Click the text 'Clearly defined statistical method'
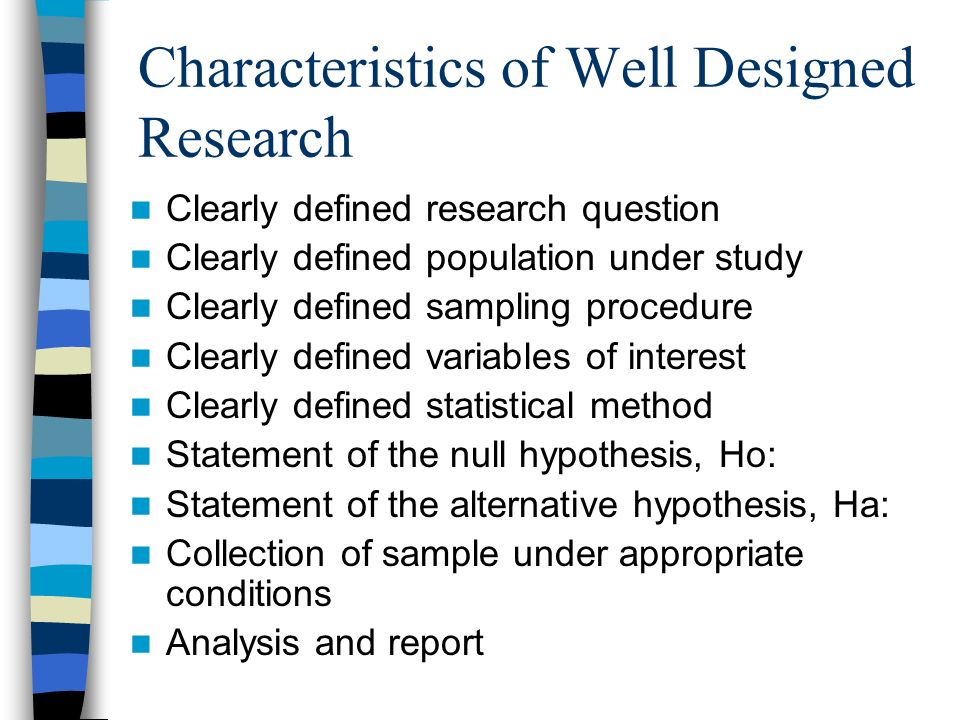This screenshot has height=720, width=960. click(x=439, y=407)
